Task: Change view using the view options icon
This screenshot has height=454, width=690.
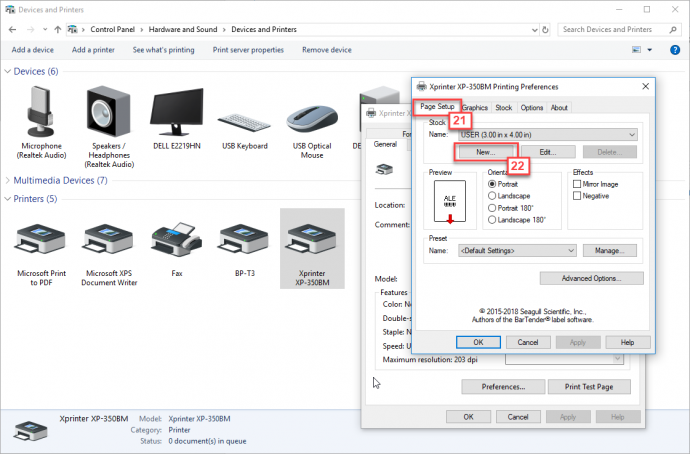Action: [x=636, y=50]
